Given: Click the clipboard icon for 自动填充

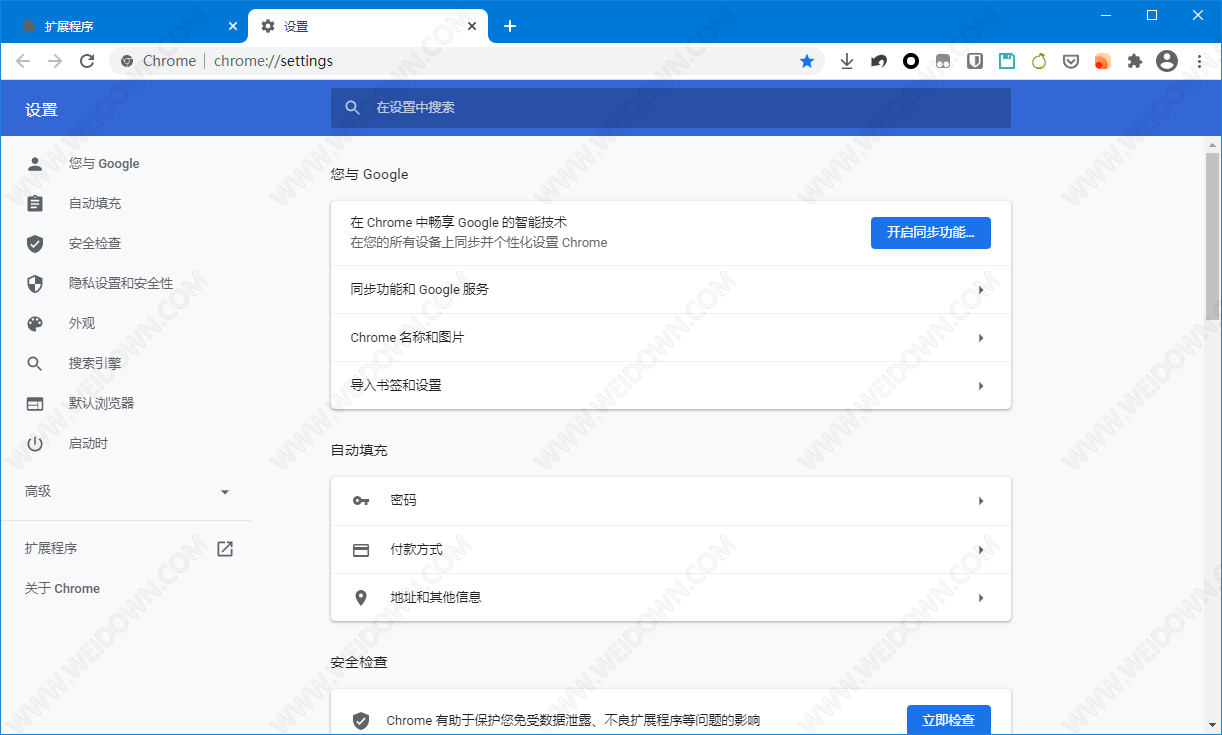Looking at the screenshot, I should click(x=35, y=203).
